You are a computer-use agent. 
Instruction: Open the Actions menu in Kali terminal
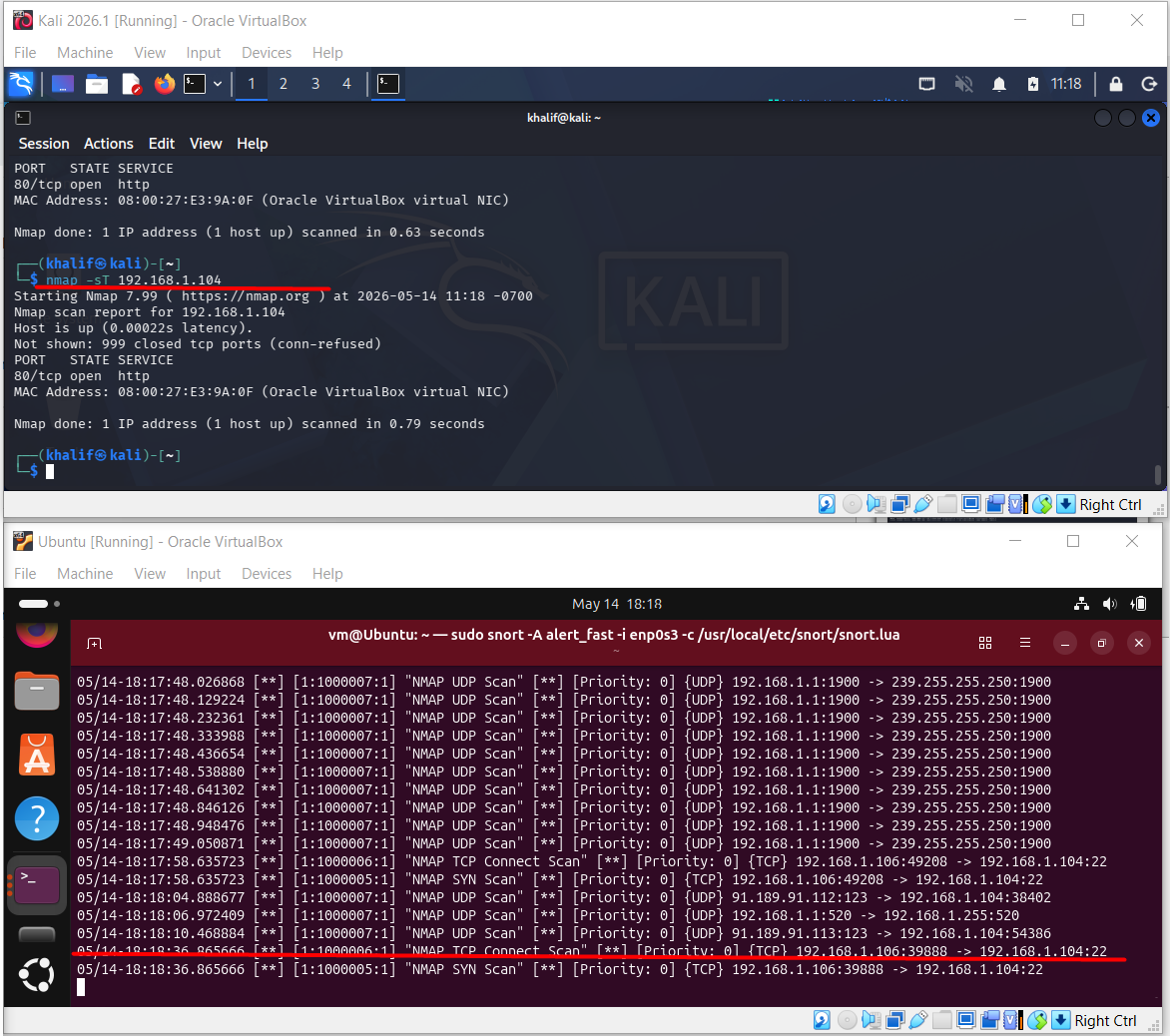pos(108,143)
